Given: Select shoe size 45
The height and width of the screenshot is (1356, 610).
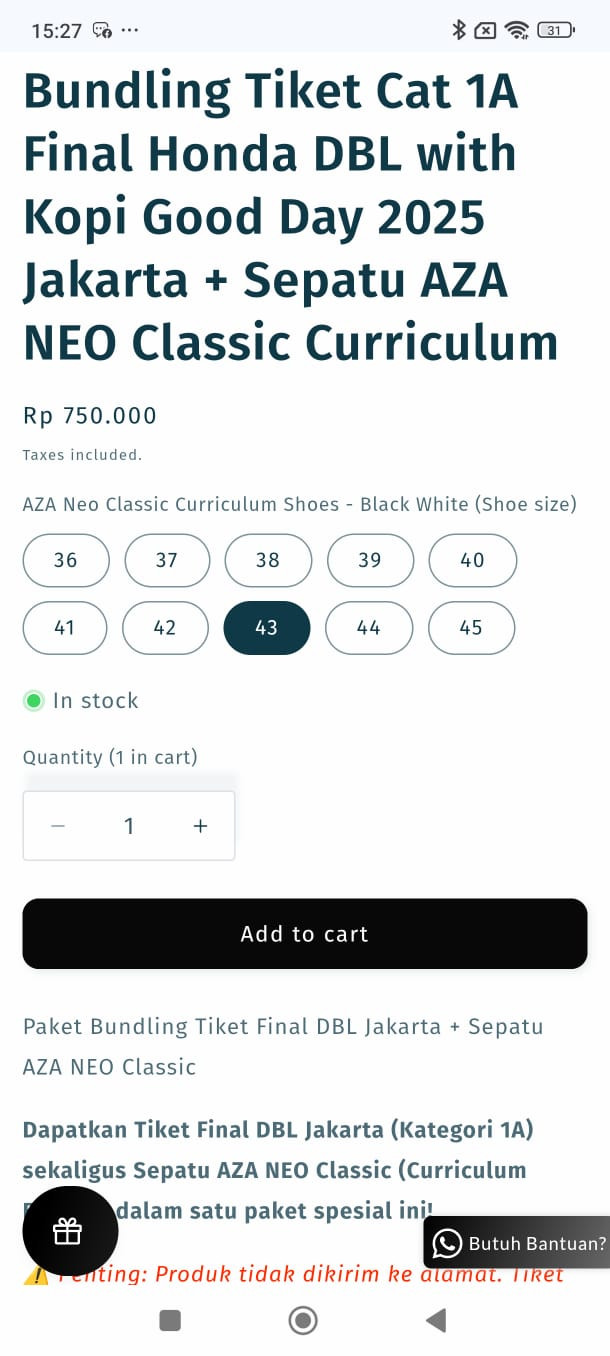Looking at the screenshot, I should (x=472, y=628).
